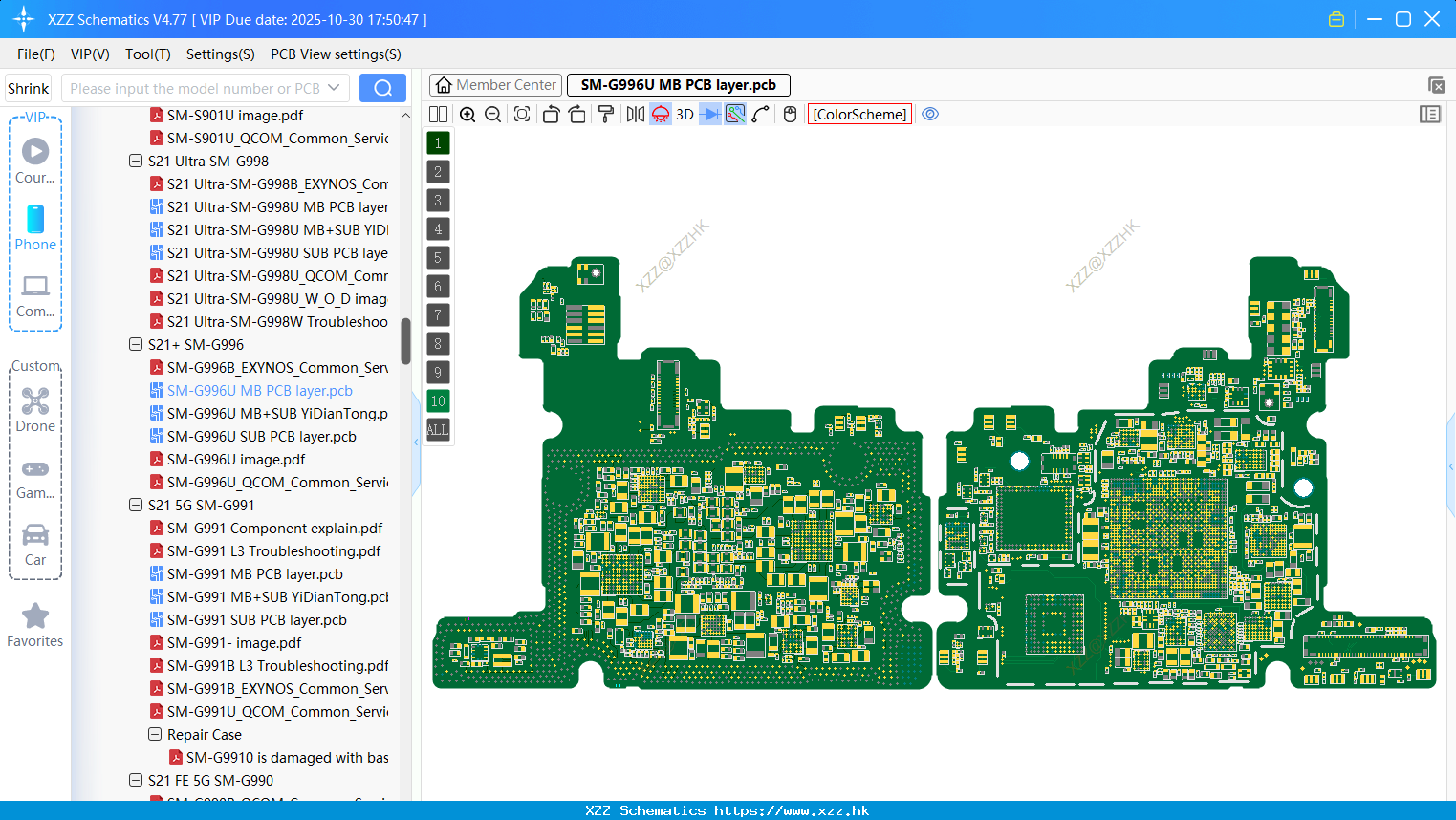Image resolution: width=1456 pixels, height=820 pixels.
Task: Open the Tool(T) menu
Action: point(148,54)
